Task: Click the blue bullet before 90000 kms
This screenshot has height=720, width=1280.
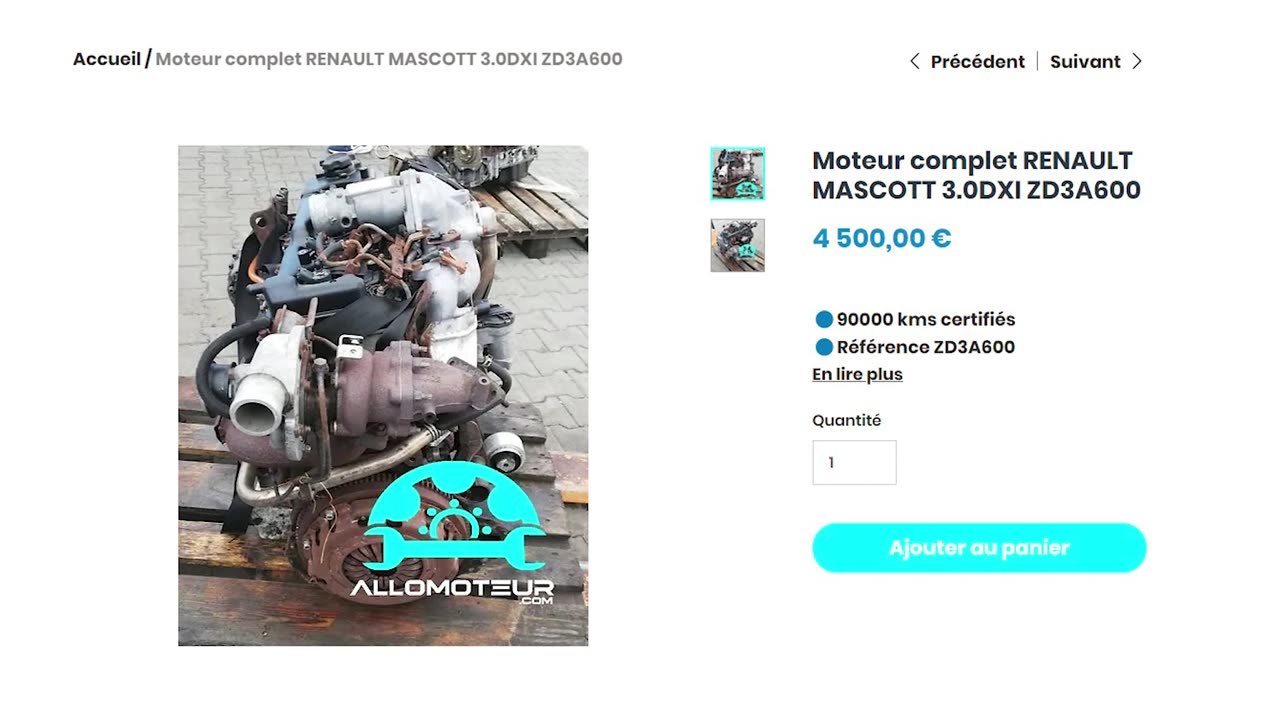Action: 824,320
